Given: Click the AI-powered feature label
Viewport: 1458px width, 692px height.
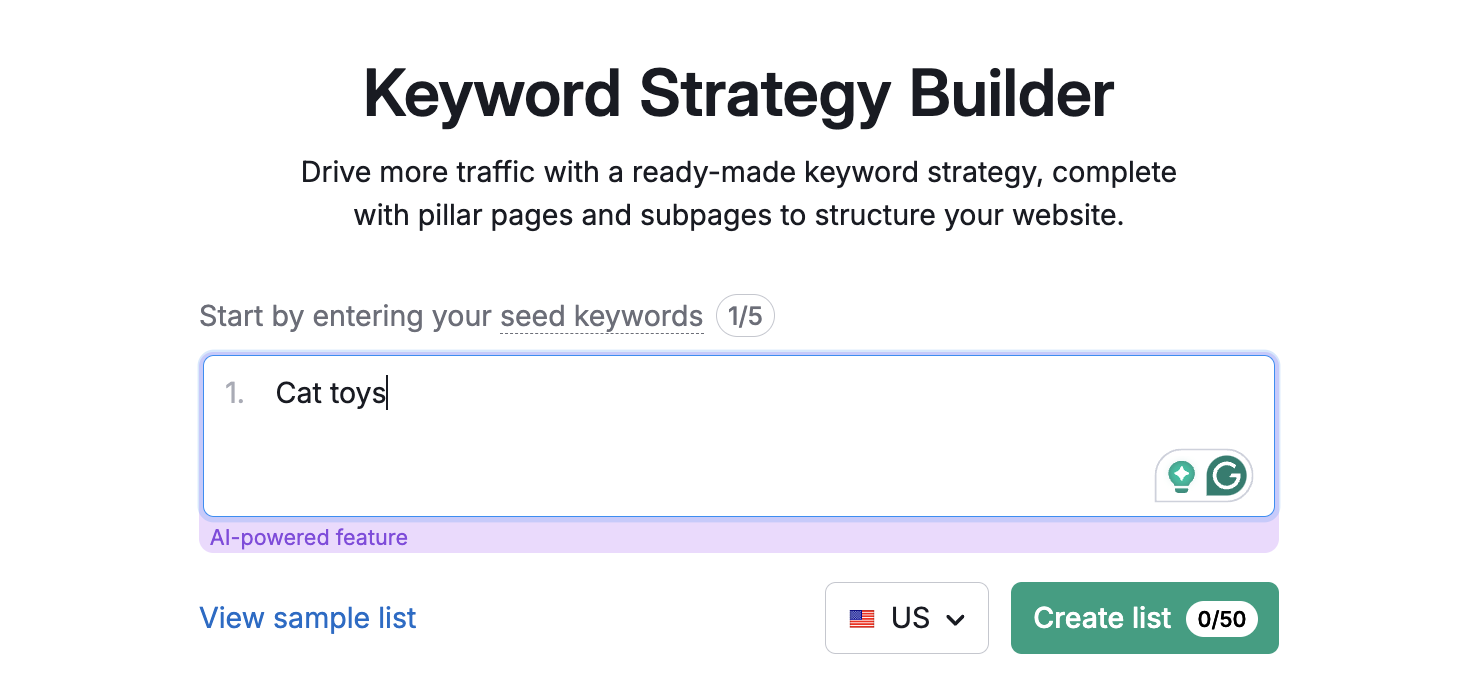Looking at the screenshot, I should coord(308,537).
